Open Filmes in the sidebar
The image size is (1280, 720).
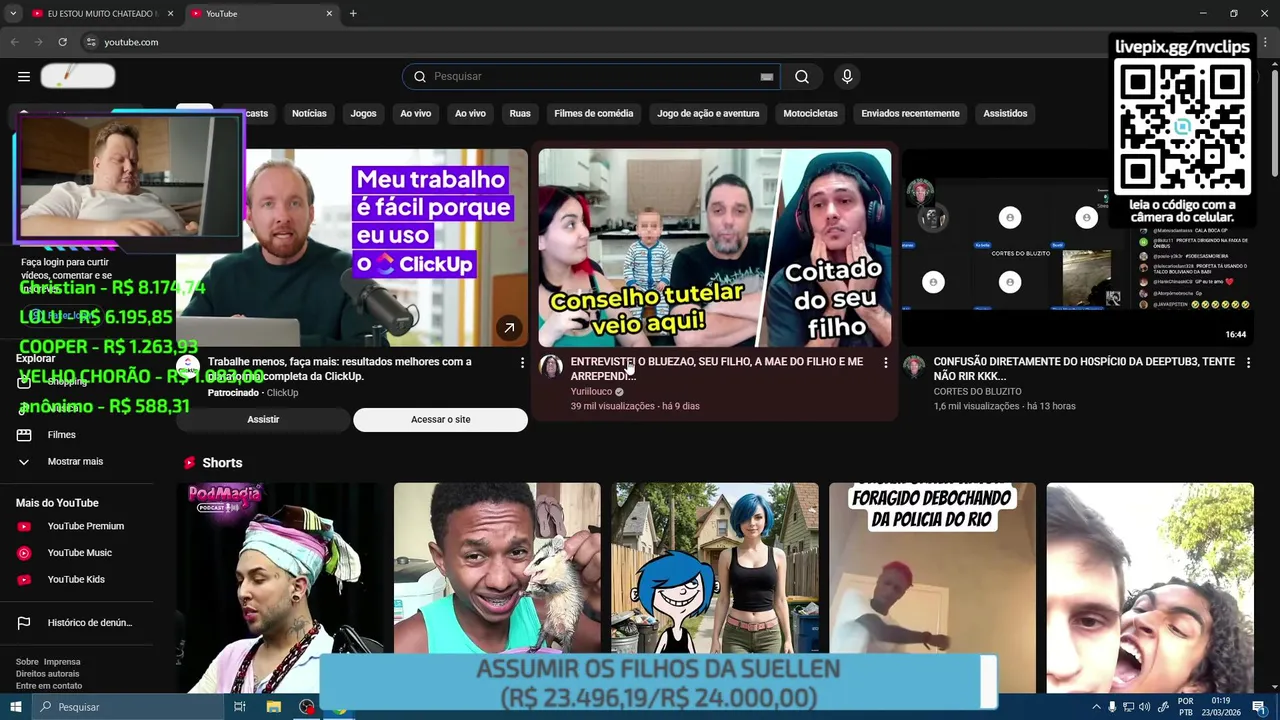(61, 435)
